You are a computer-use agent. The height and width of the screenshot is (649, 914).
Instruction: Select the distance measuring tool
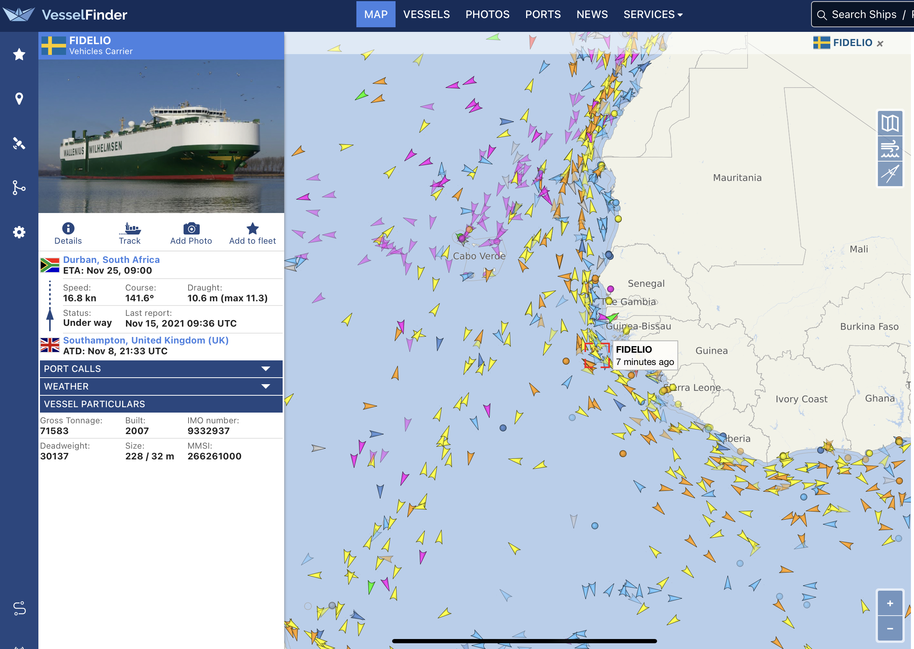coord(890,173)
